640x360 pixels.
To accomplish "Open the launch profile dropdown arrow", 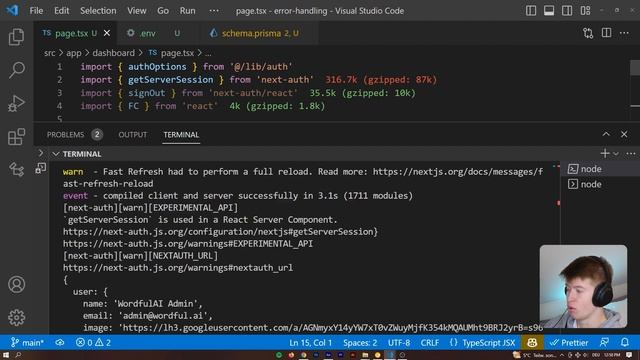I will pyautogui.click(x=616, y=154).
